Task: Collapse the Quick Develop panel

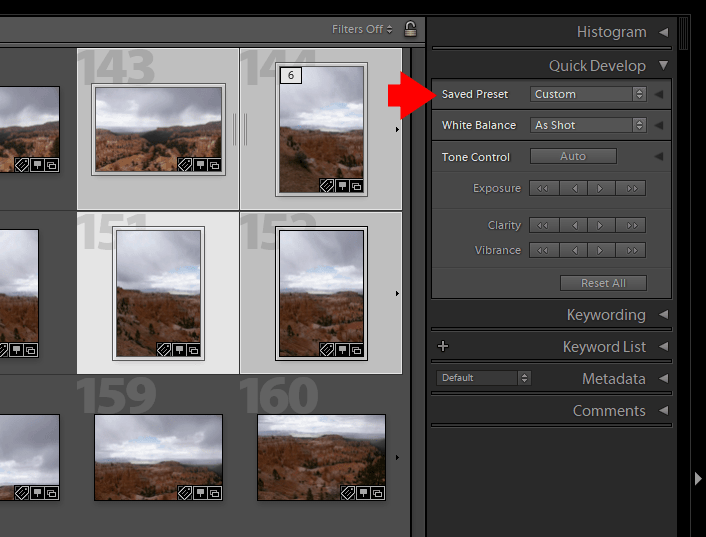Action: (663, 65)
